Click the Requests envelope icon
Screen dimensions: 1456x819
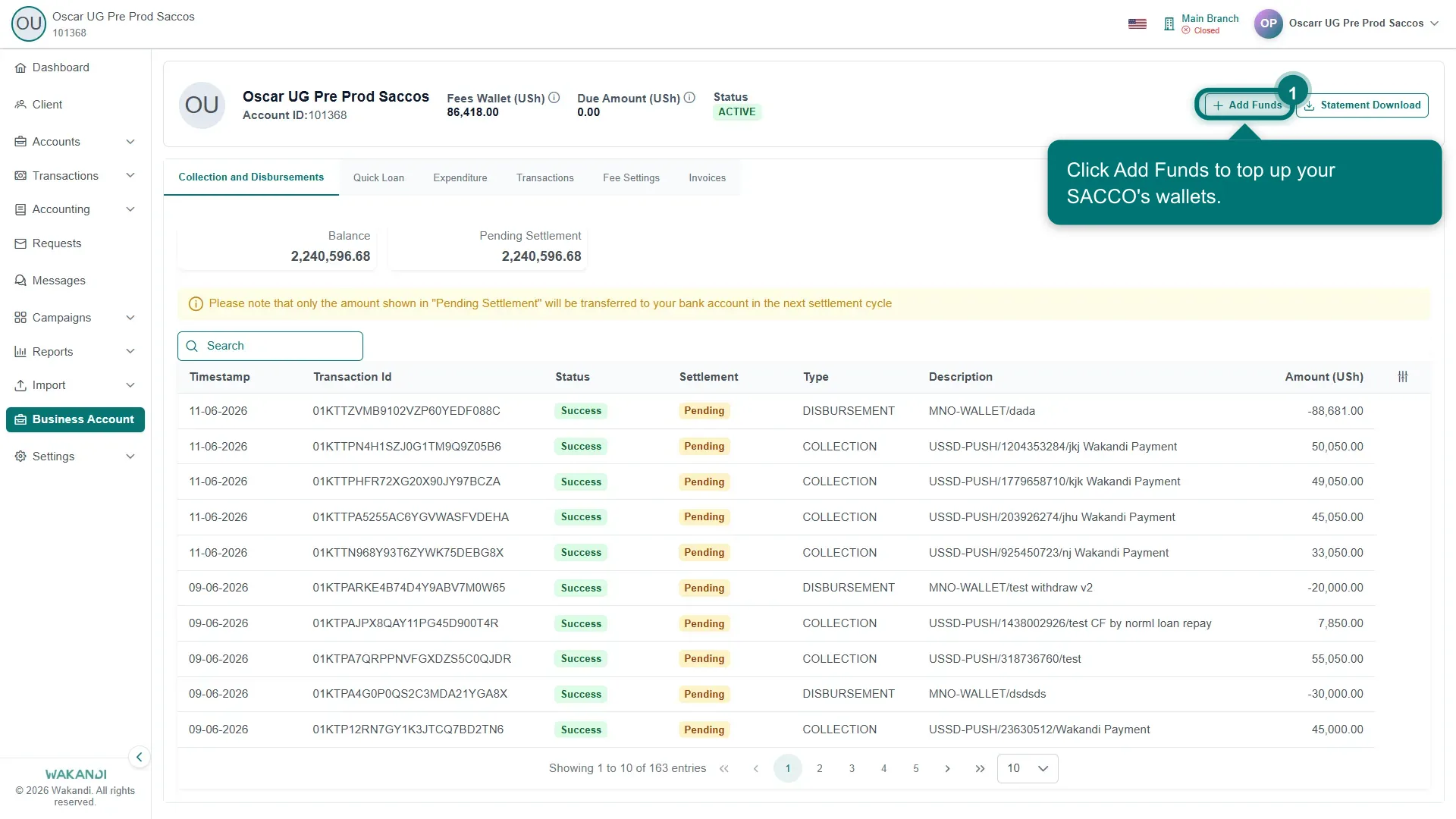[x=20, y=243]
